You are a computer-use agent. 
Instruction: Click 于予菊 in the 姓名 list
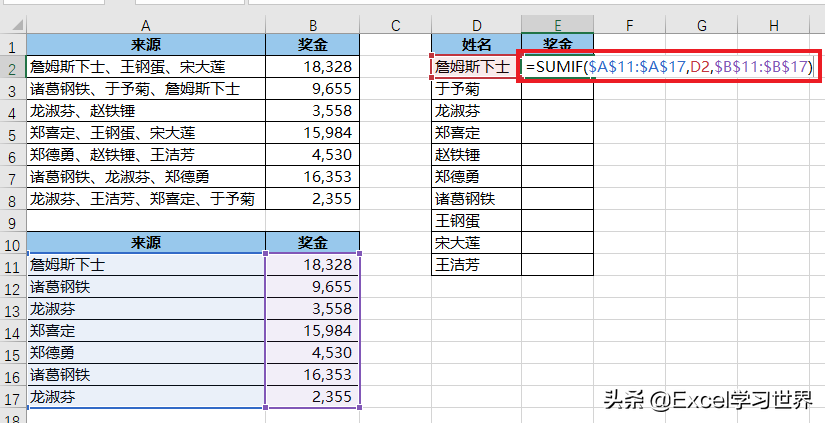pos(477,89)
